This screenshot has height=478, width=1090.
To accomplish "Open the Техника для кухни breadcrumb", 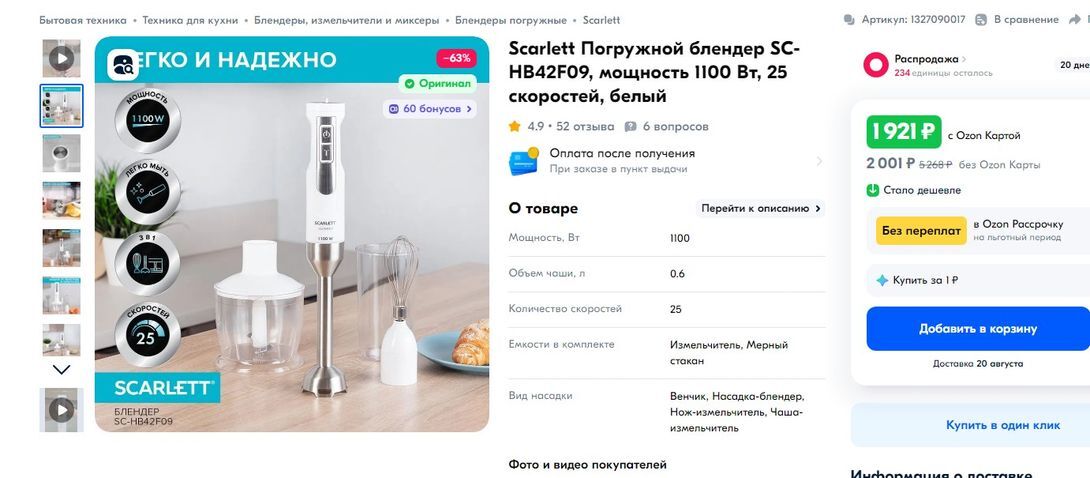I will click(190, 20).
